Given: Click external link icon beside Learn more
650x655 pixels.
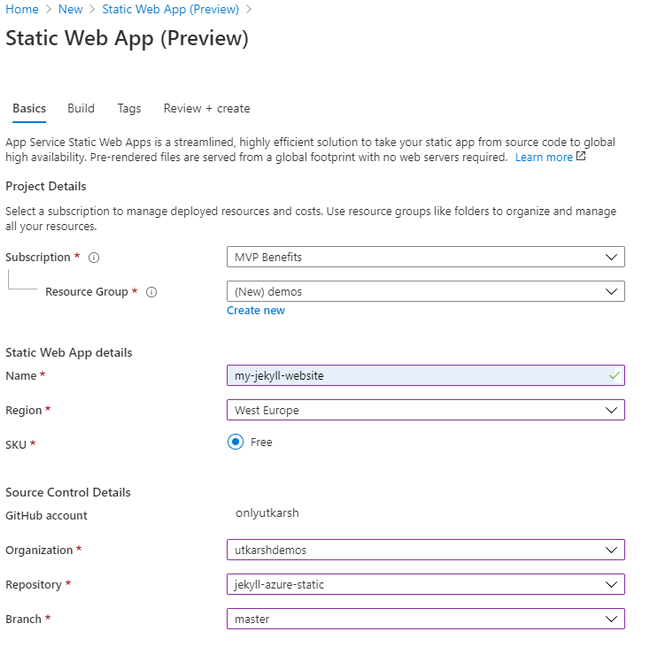Looking at the screenshot, I should pyautogui.click(x=581, y=157).
